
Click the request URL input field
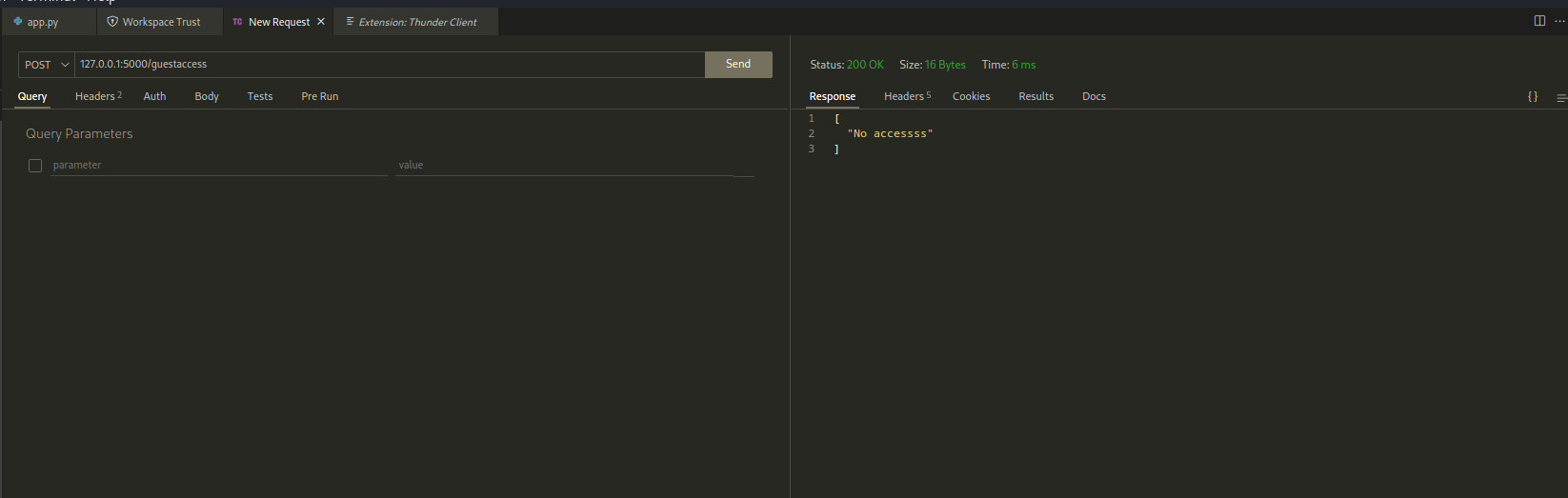(x=390, y=65)
